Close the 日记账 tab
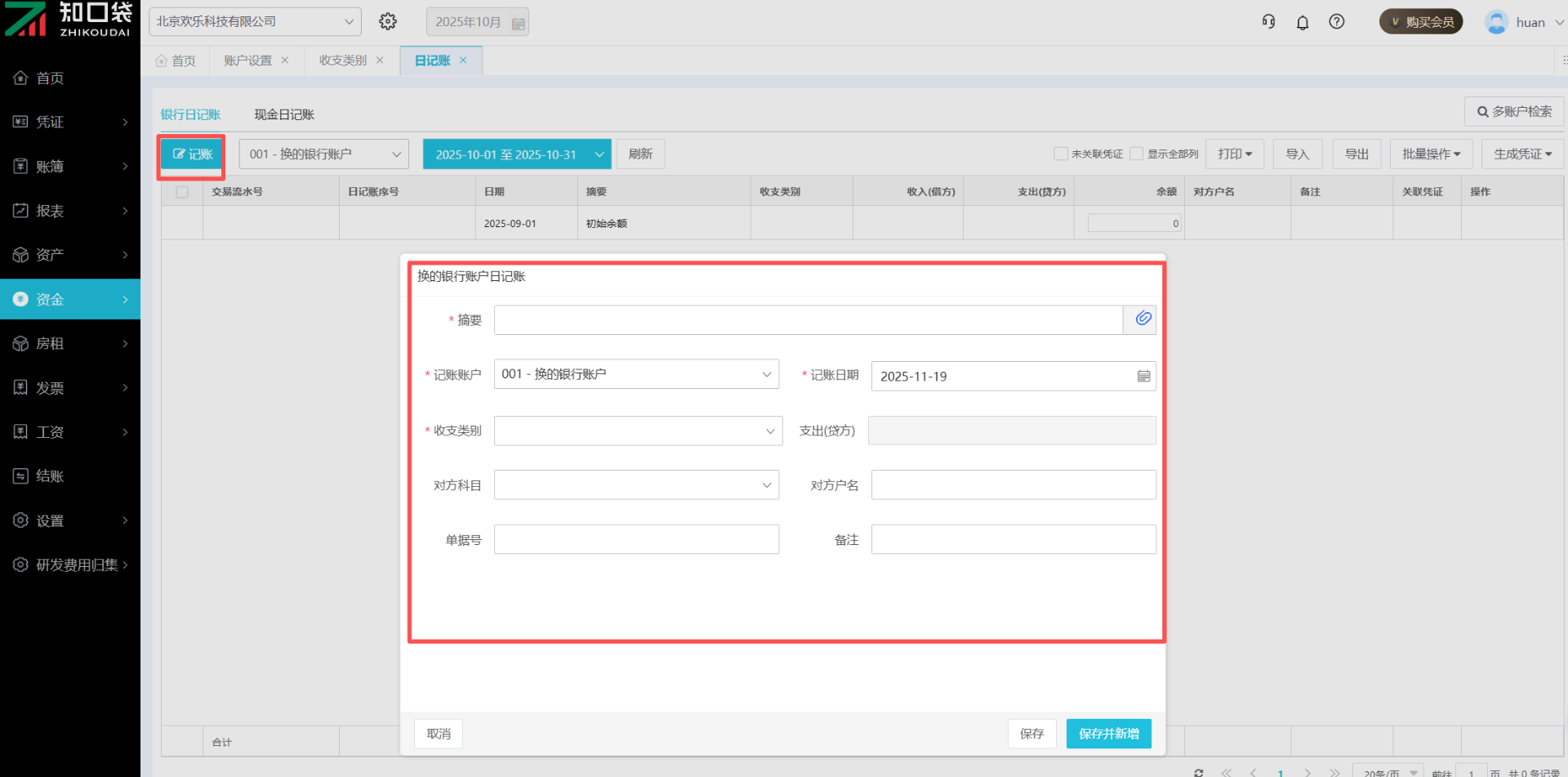Viewport: 1568px width, 777px height. pyautogui.click(x=463, y=60)
